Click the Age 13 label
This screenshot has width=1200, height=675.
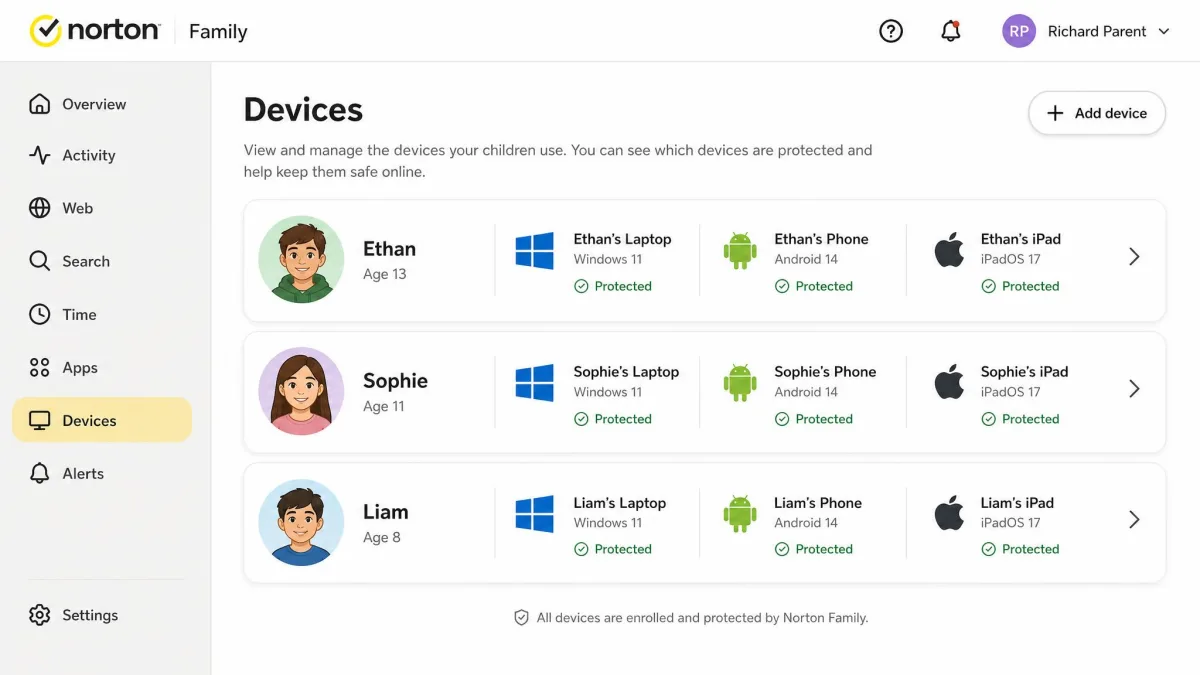point(385,274)
